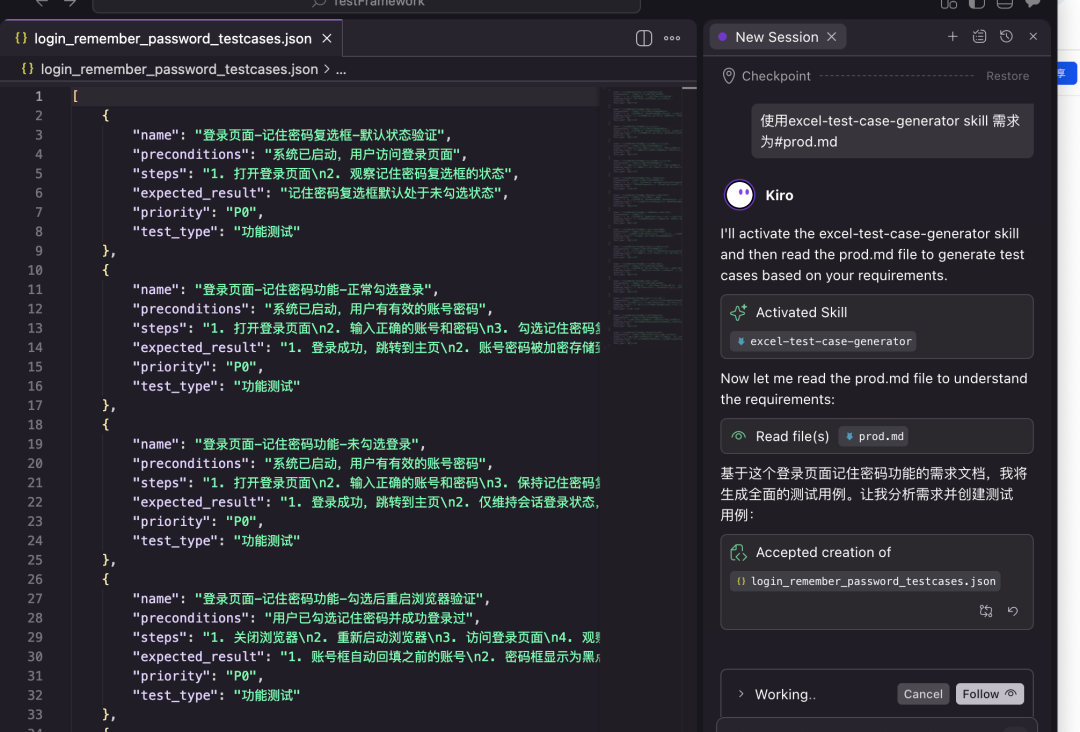Click the Checkpoint pin icon
This screenshot has height=732, width=1080.
[727, 76]
